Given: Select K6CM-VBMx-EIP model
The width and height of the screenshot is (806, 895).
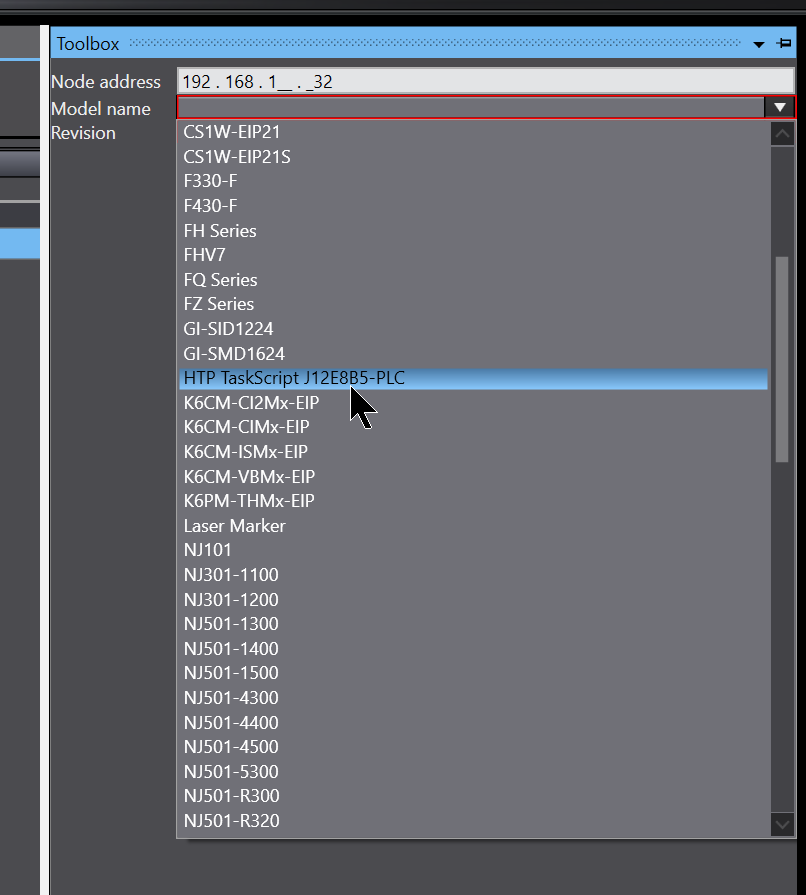Looking at the screenshot, I should point(473,476).
